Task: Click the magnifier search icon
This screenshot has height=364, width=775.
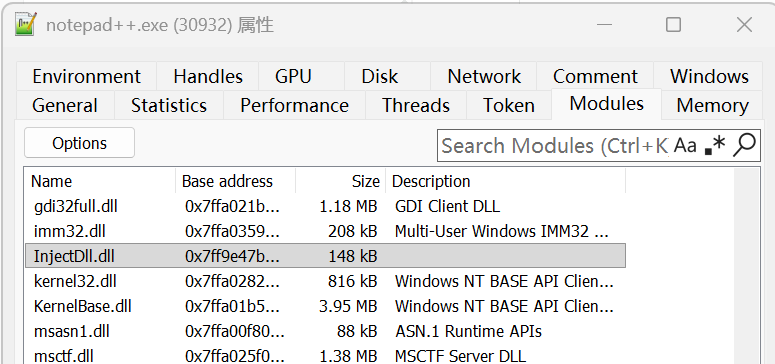Action: coord(744,145)
